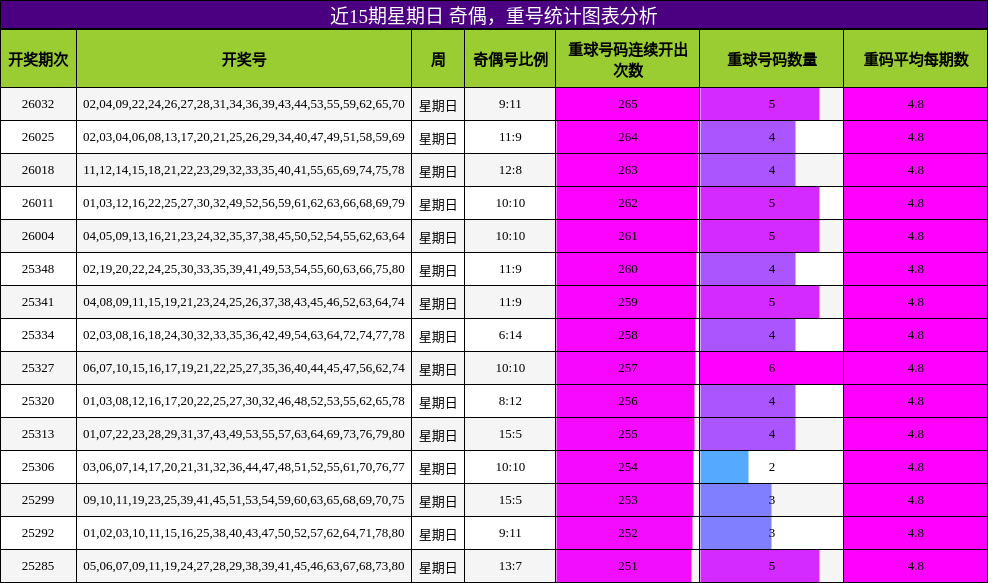Select period number 25285 in the last row
Image resolution: width=988 pixels, height=583 pixels.
tap(40, 565)
